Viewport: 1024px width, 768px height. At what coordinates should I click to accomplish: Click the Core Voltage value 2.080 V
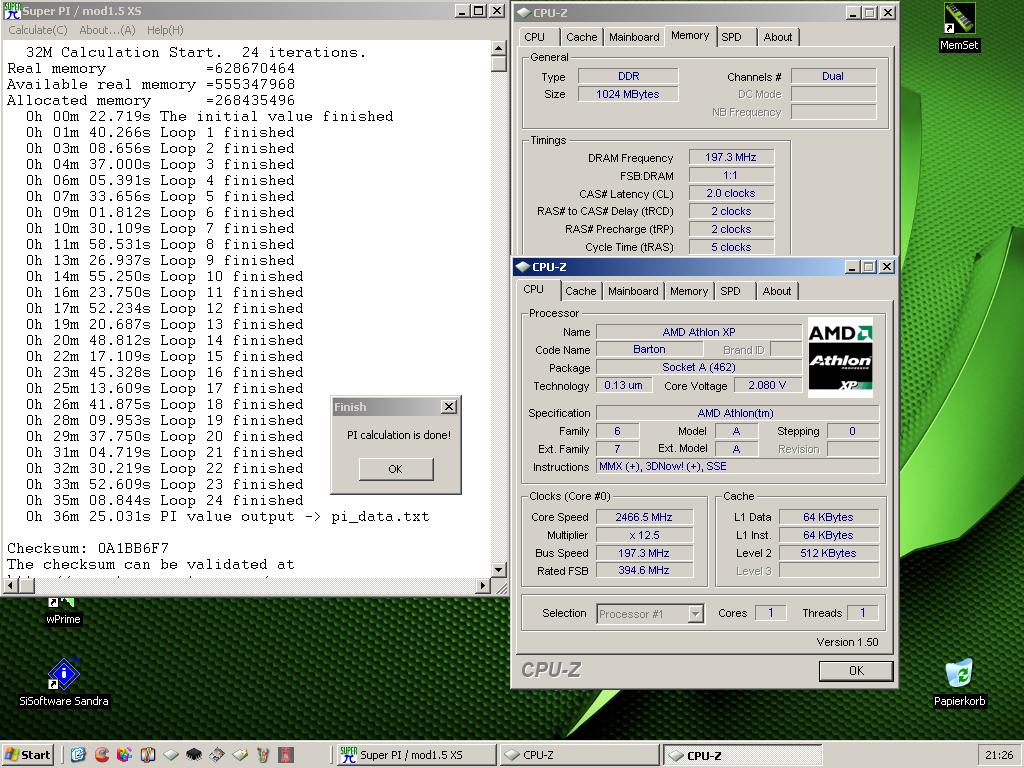[767, 385]
